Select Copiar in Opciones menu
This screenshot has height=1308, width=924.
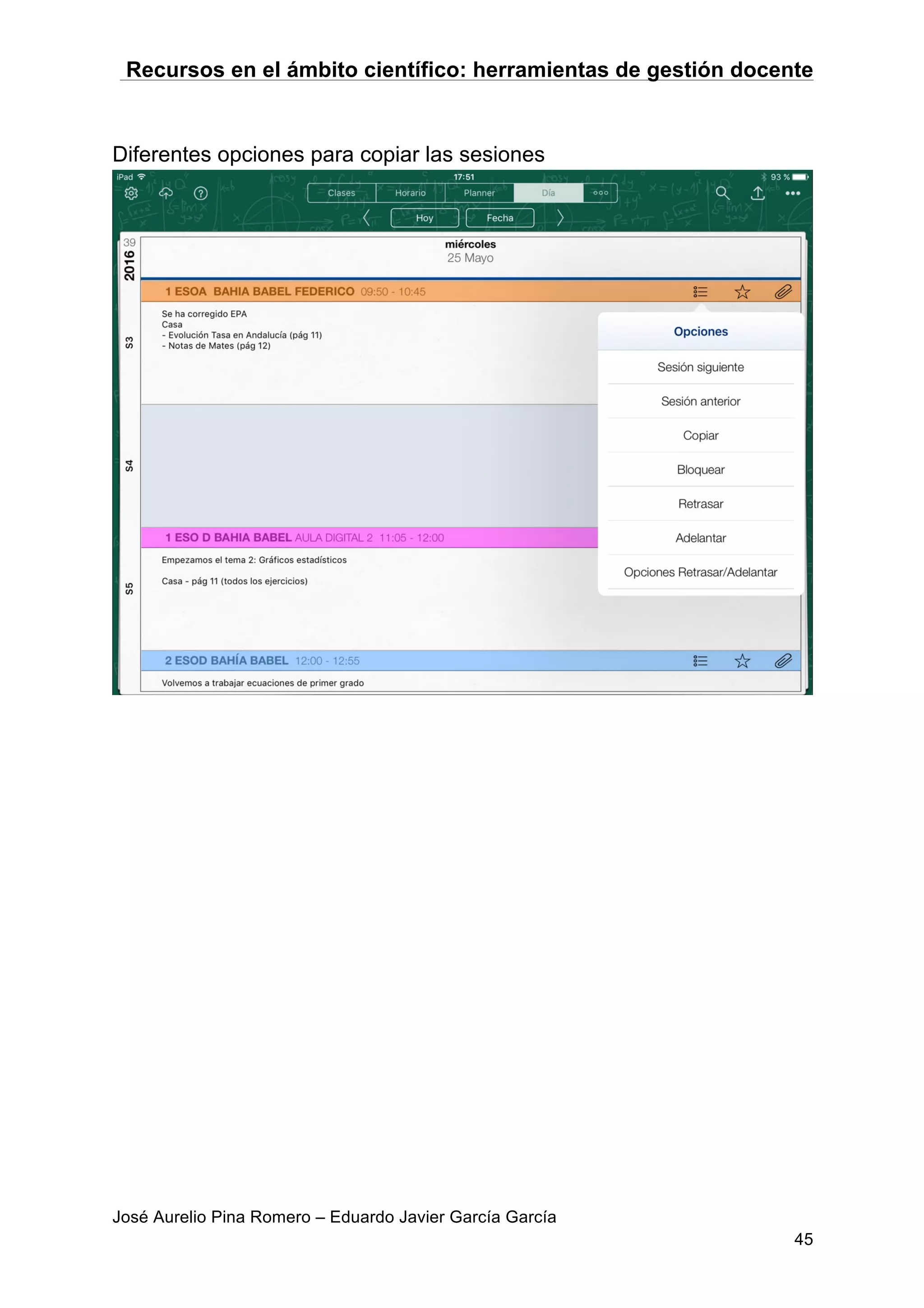coord(700,435)
